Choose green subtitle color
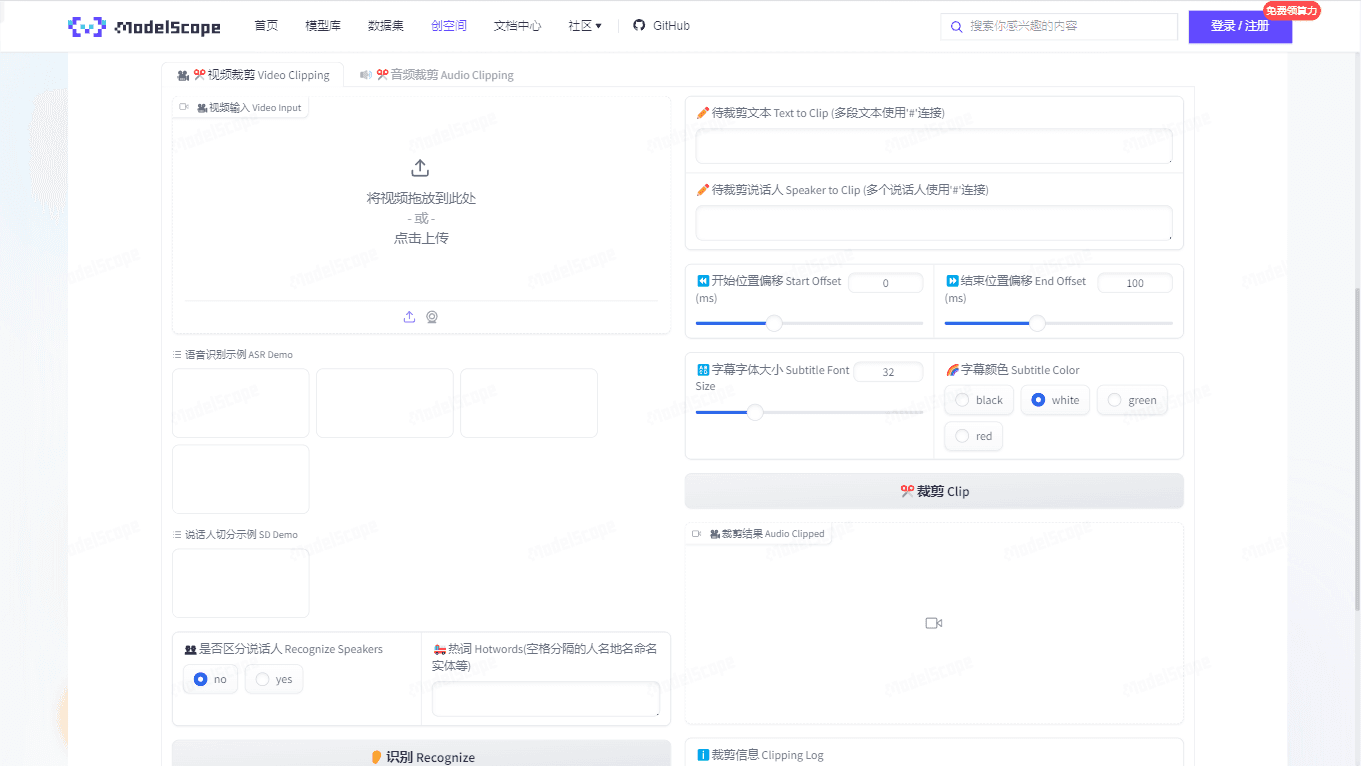The width and height of the screenshot is (1361, 766). click(1132, 400)
